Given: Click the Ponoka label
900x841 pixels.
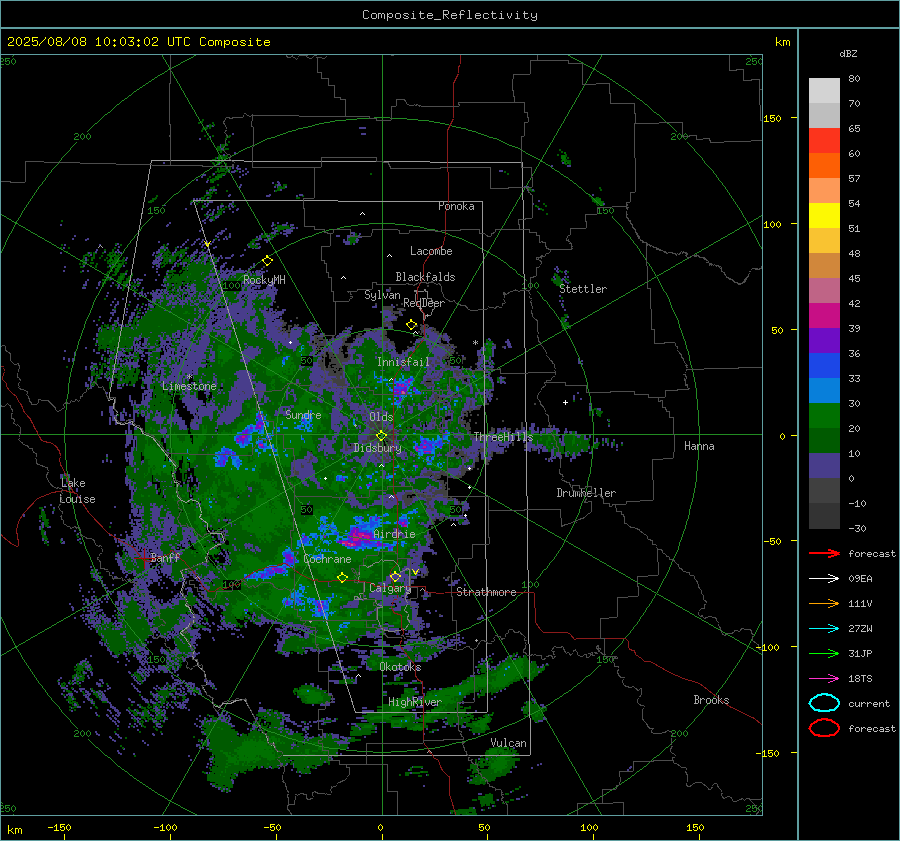Looking at the screenshot, I should point(456,206).
